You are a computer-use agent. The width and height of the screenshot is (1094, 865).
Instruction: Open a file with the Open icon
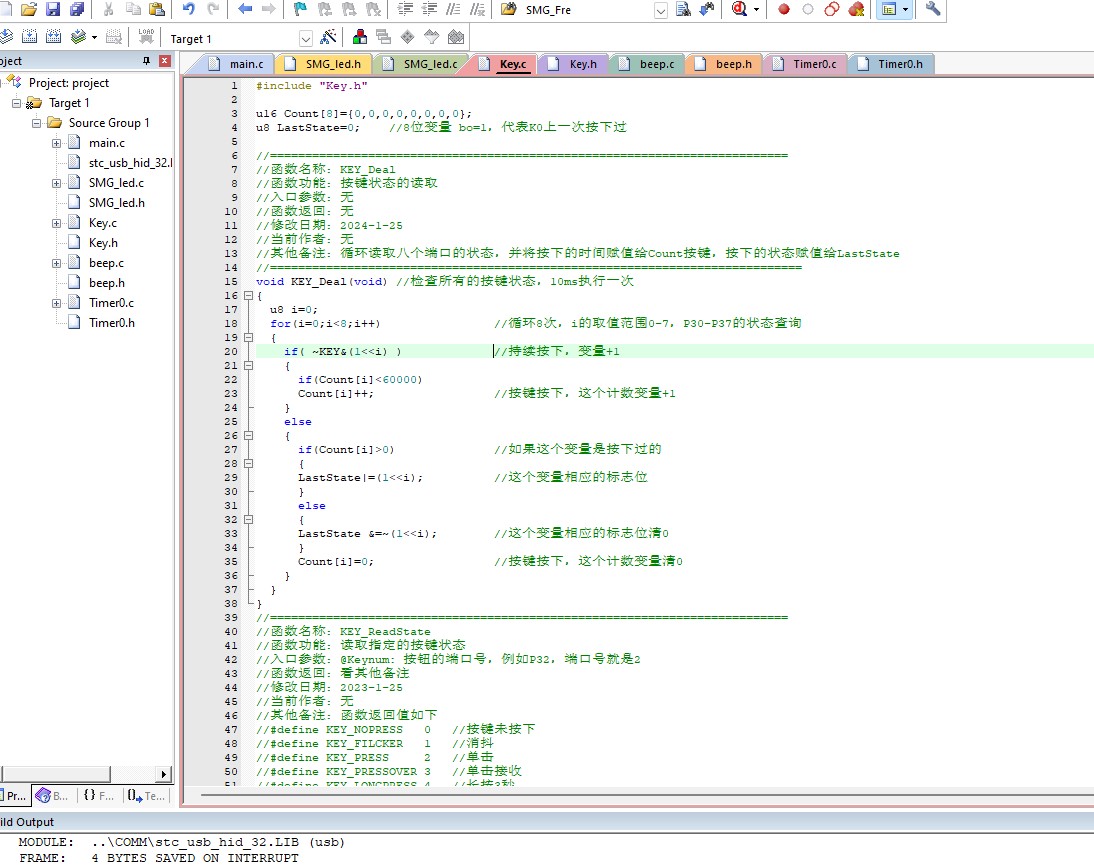click(x=29, y=9)
